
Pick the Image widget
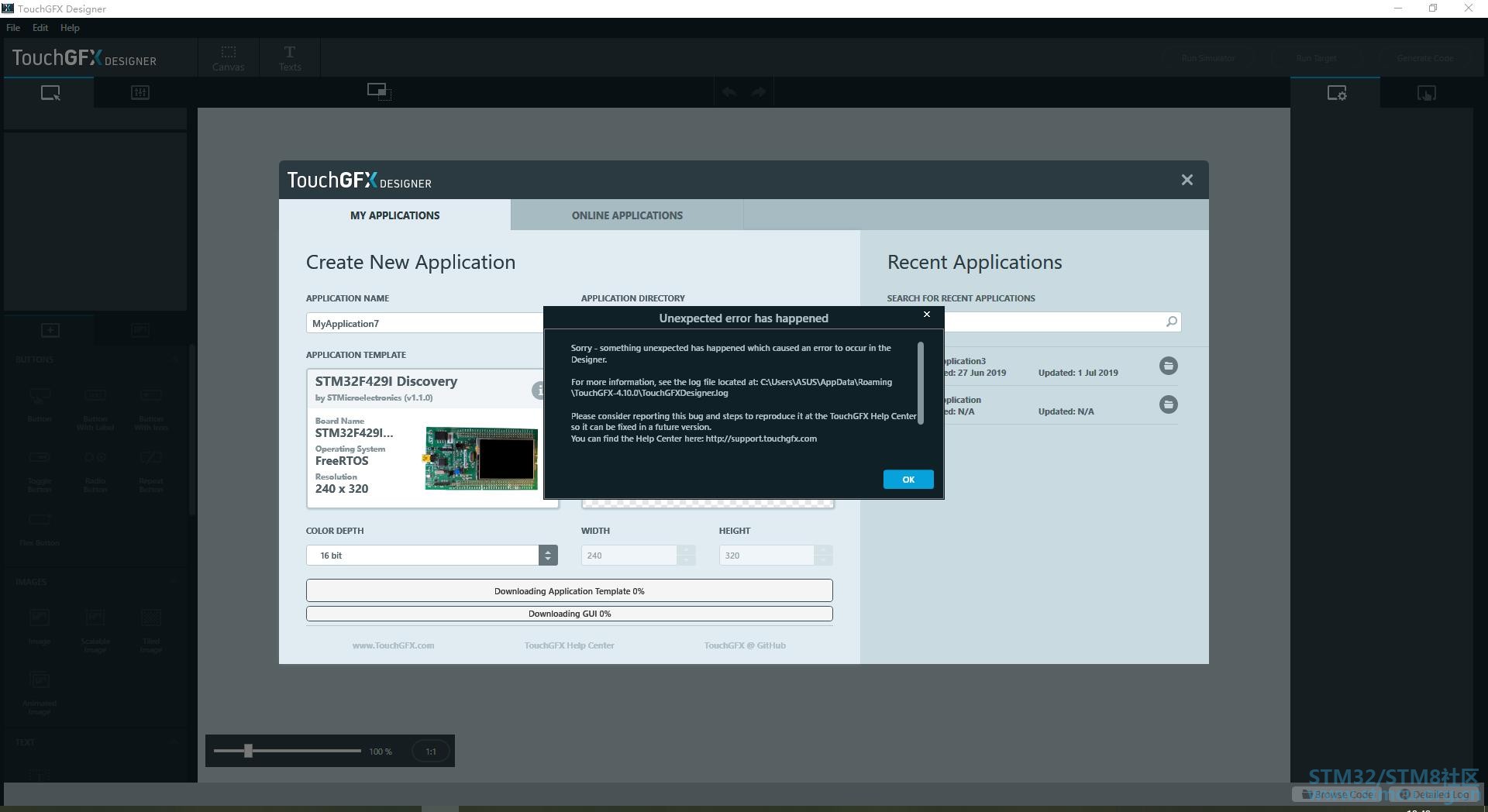click(40, 627)
